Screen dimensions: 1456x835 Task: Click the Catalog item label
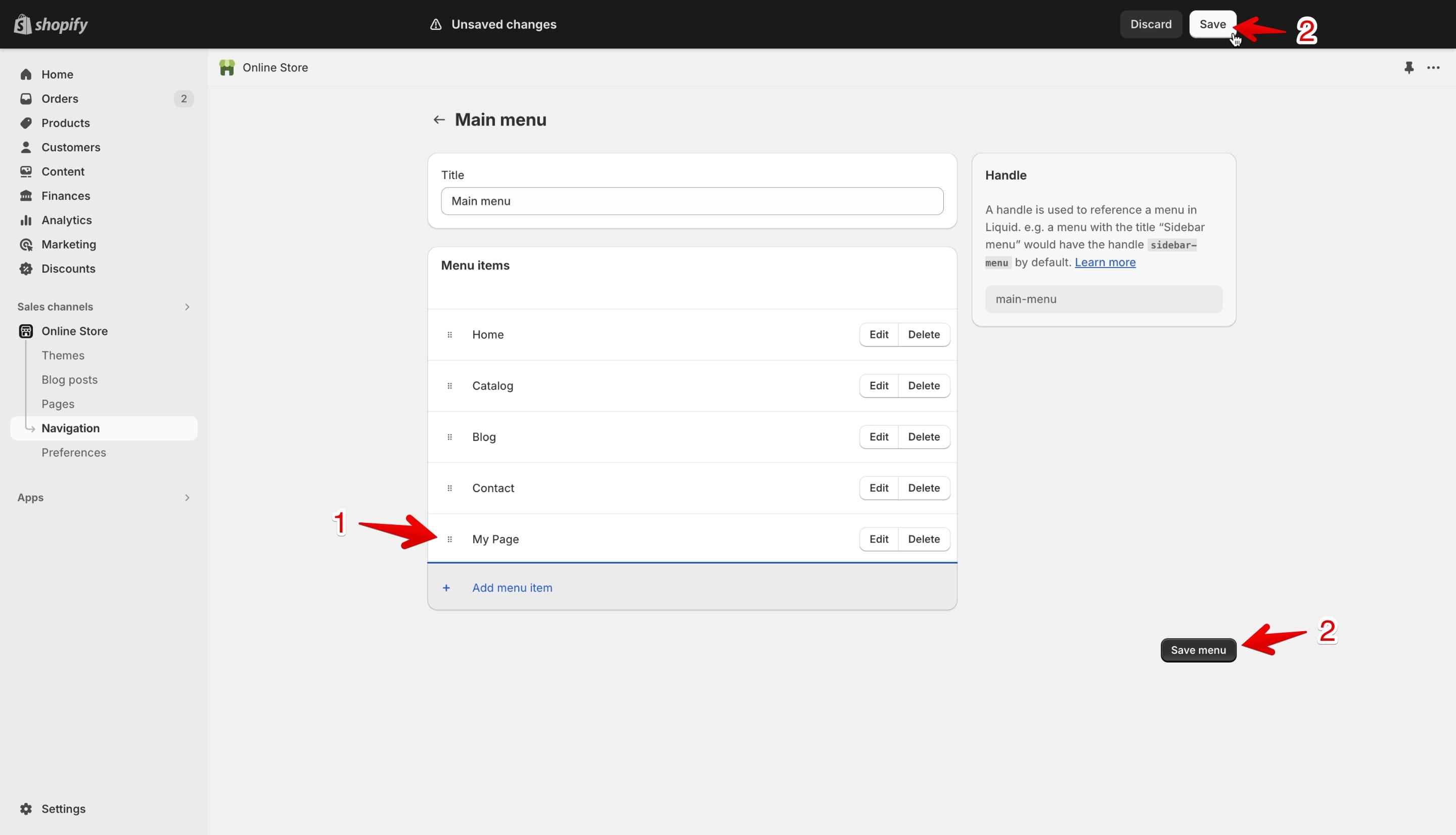point(492,386)
